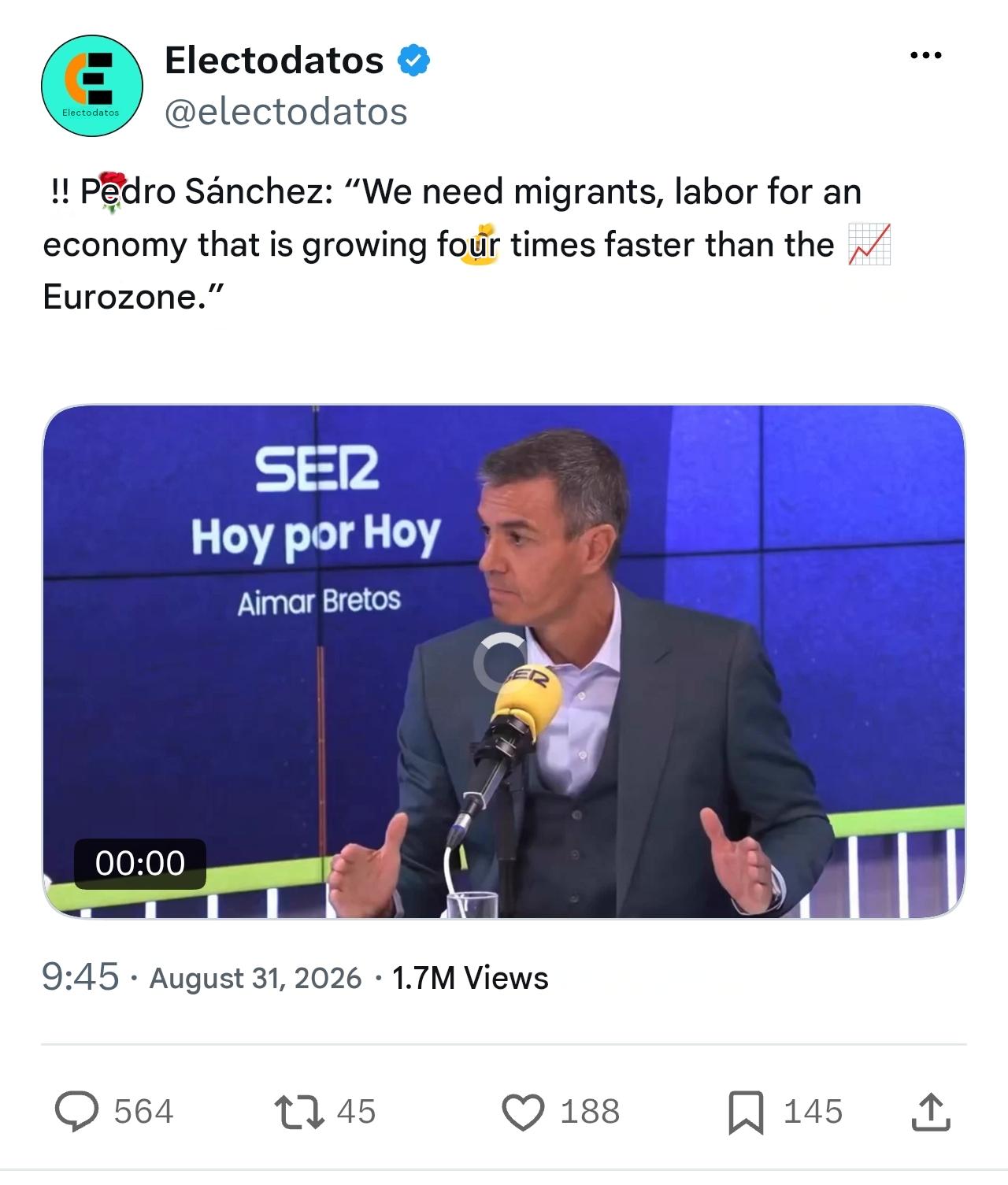Click the reply speech bubble icon

click(x=76, y=1112)
